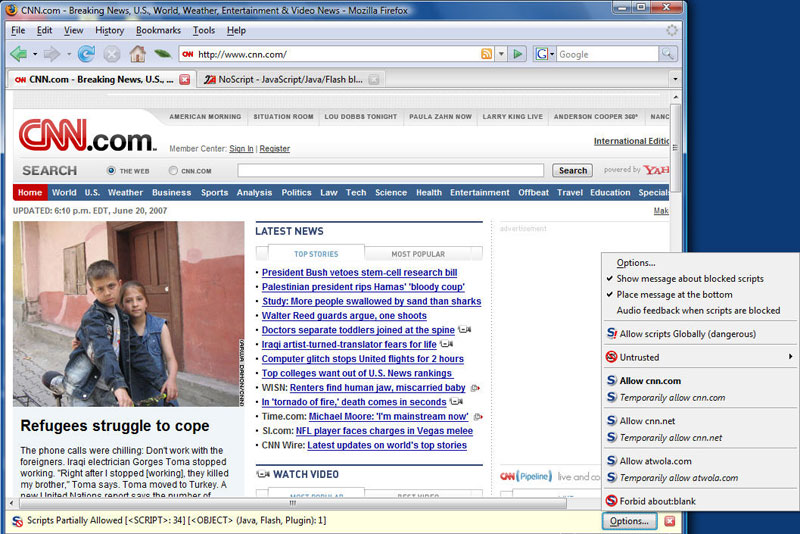Uncheck Place message at the bottom
Screen dimensions: 800x534
(x=674, y=295)
